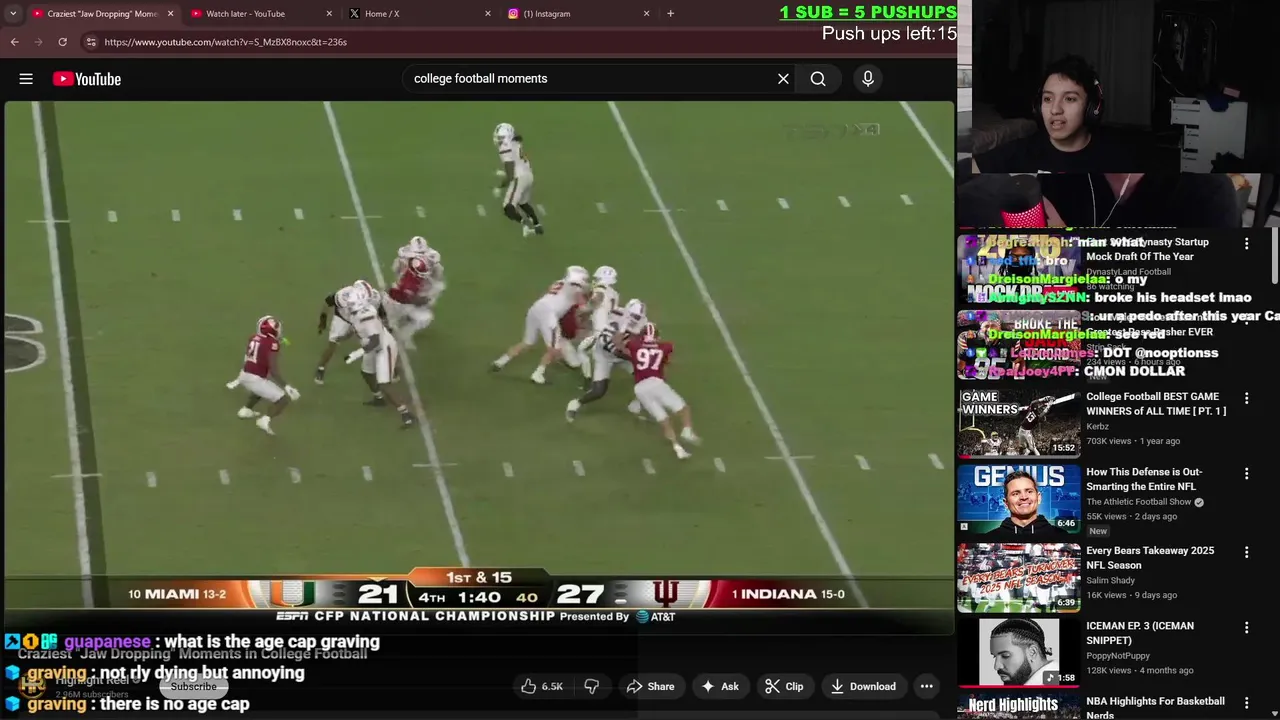Screen dimensions: 1280x720
Task: Open ICEMAN EP. 3 (ICEMAN SNIPPET) title
Action: coord(1140,633)
